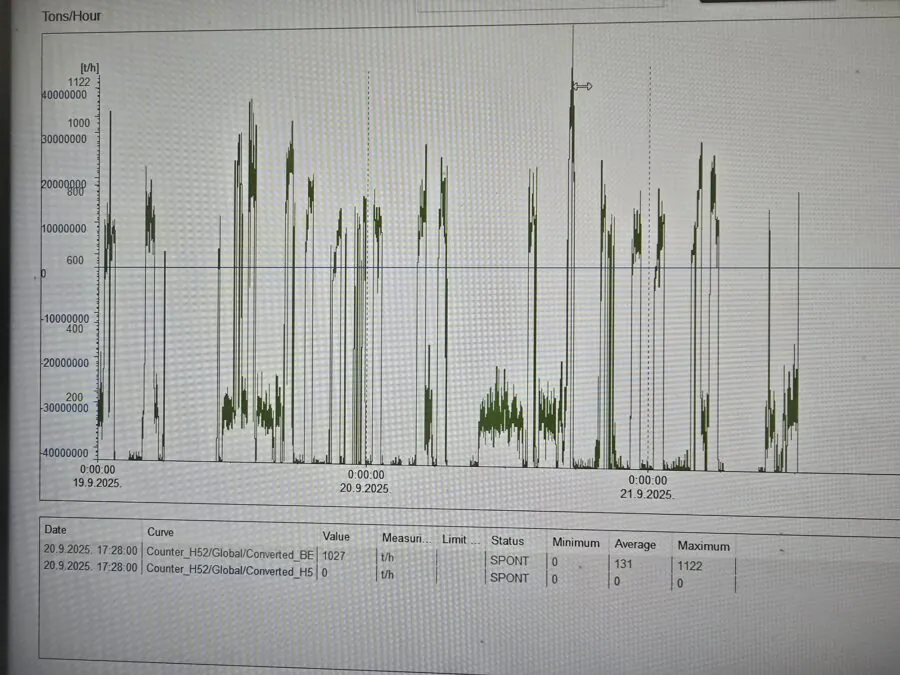Click the Measuri... column header

(404, 538)
